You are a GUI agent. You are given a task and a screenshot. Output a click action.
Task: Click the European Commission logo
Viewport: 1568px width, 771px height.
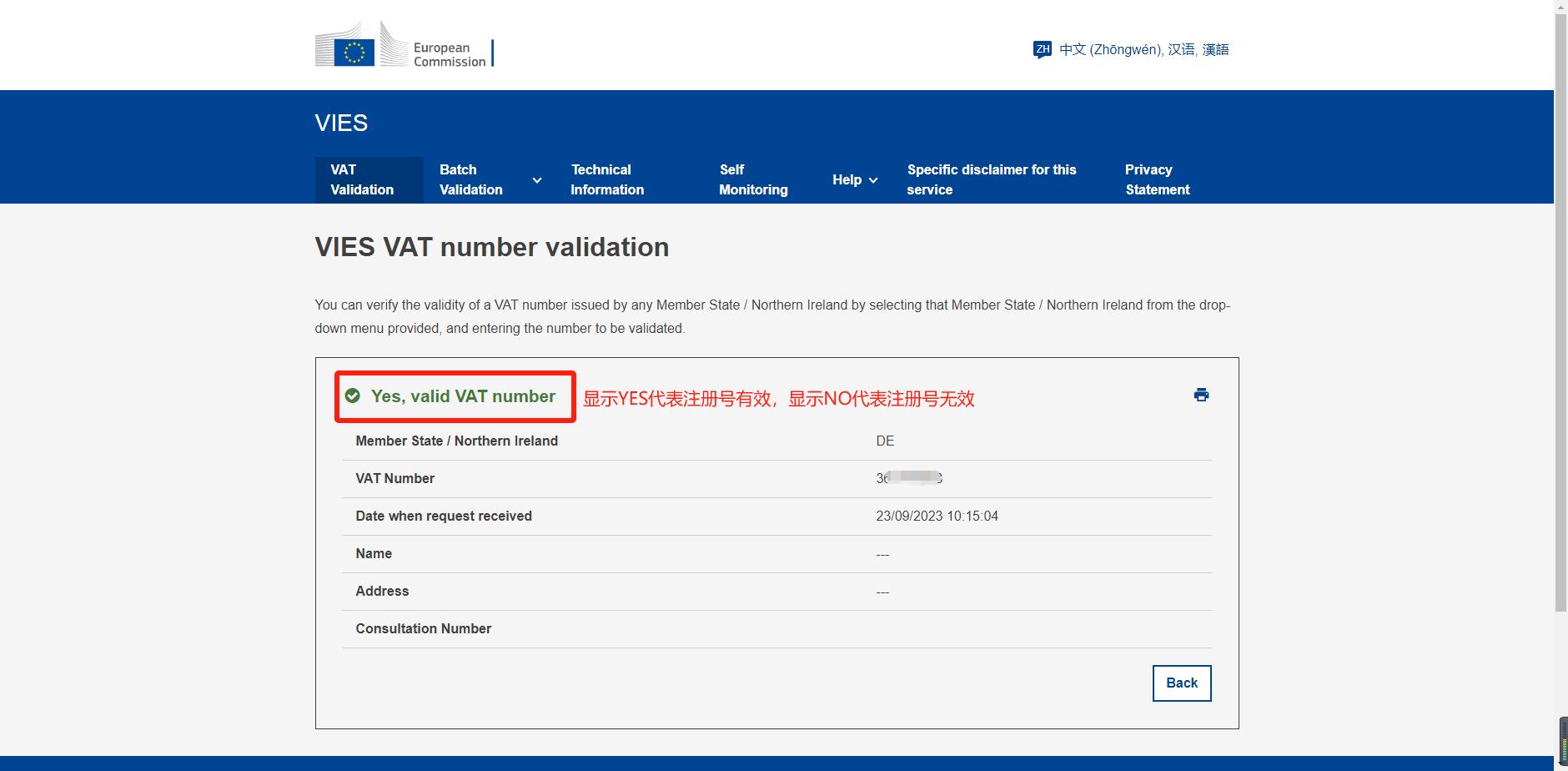pyautogui.click(x=405, y=44)
